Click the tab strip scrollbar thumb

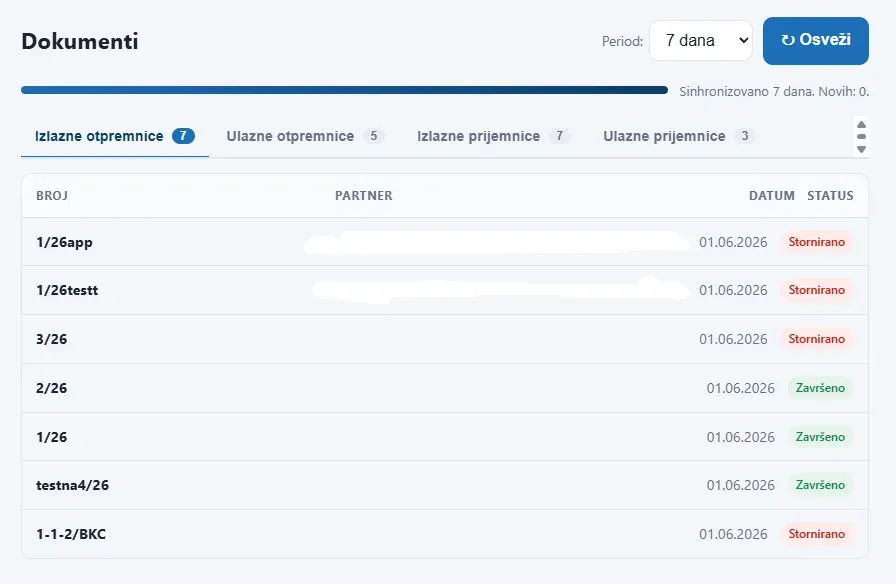[861, 137]
